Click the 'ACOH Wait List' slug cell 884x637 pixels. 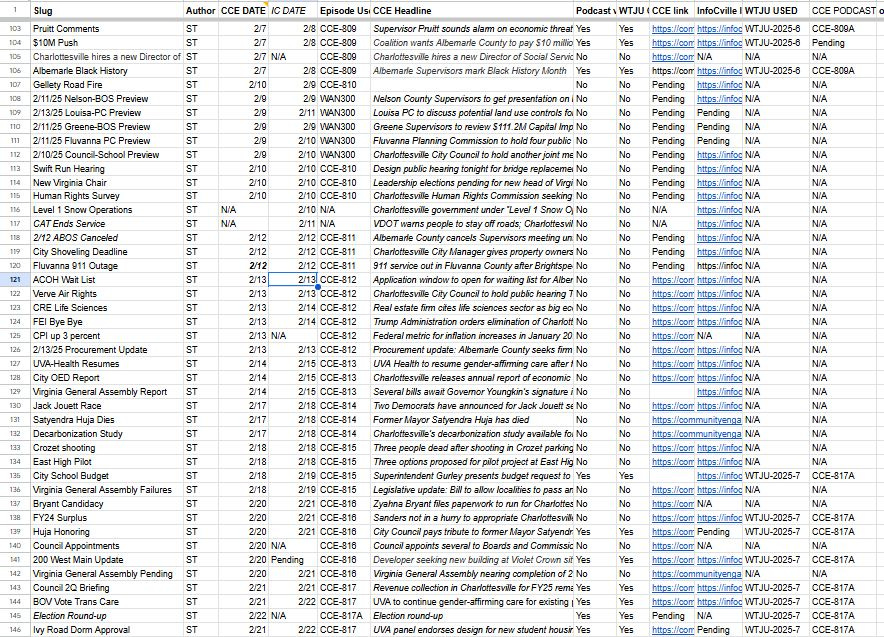coord(107,280)
